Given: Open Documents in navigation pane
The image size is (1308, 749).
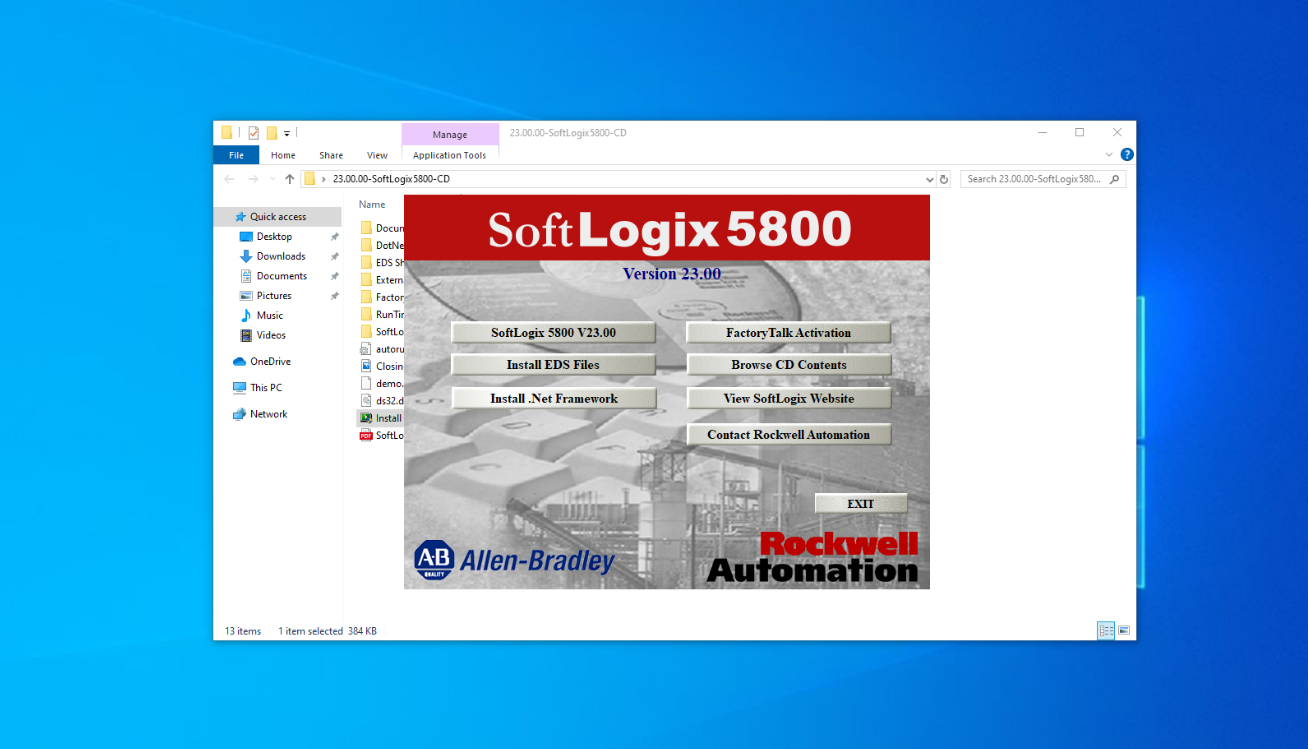Looking at the screenshot, I should 282,276.
